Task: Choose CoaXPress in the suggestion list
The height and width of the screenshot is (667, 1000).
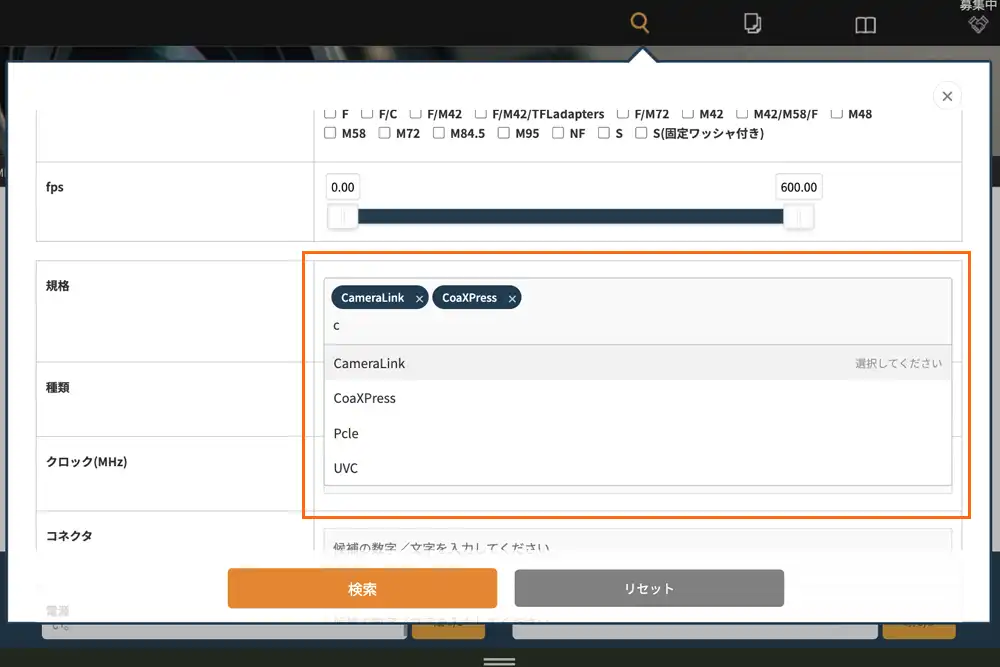Action: coord(365,398)
